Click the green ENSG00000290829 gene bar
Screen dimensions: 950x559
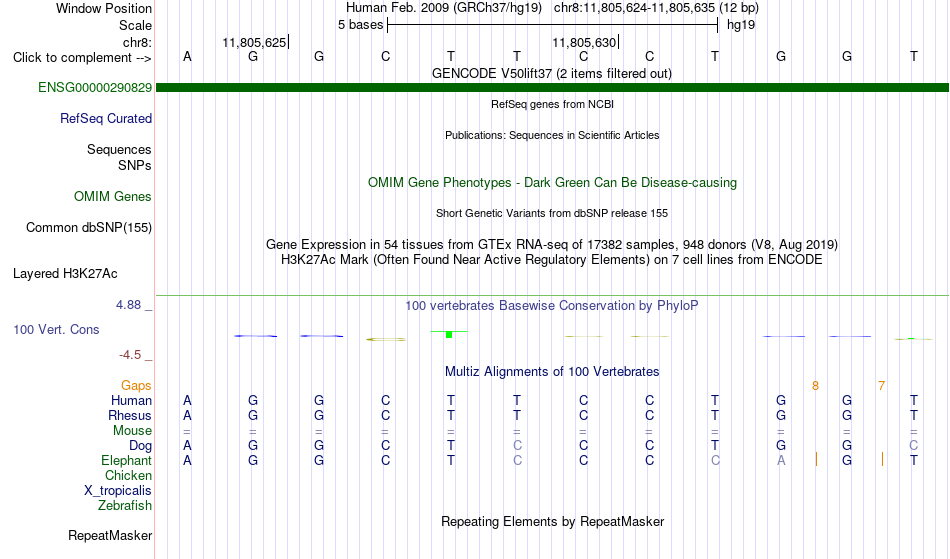553,87
